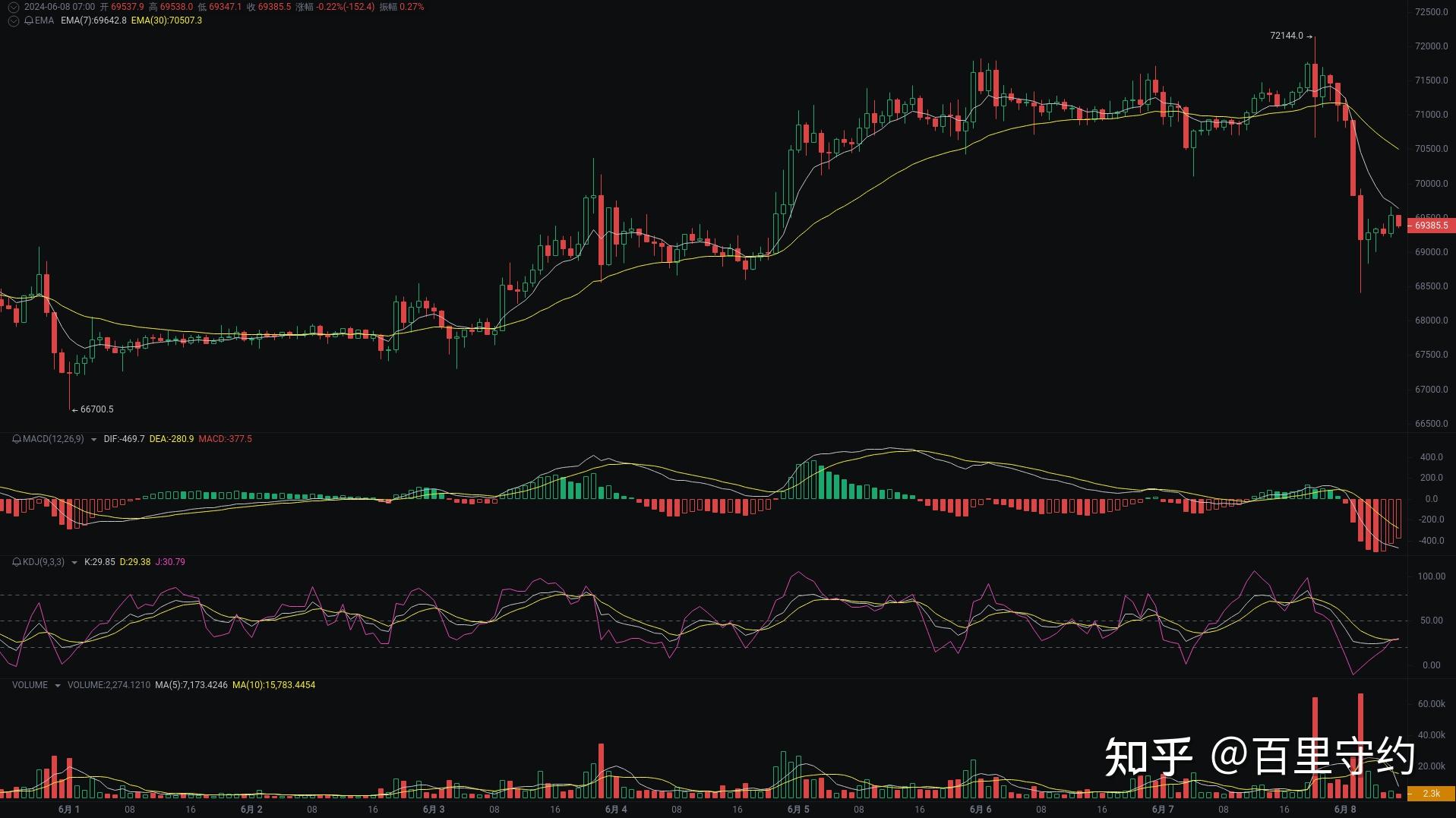Click the DEA:-280.9 readout
This screenshot has height=818, width=1456.
[172, 439]
